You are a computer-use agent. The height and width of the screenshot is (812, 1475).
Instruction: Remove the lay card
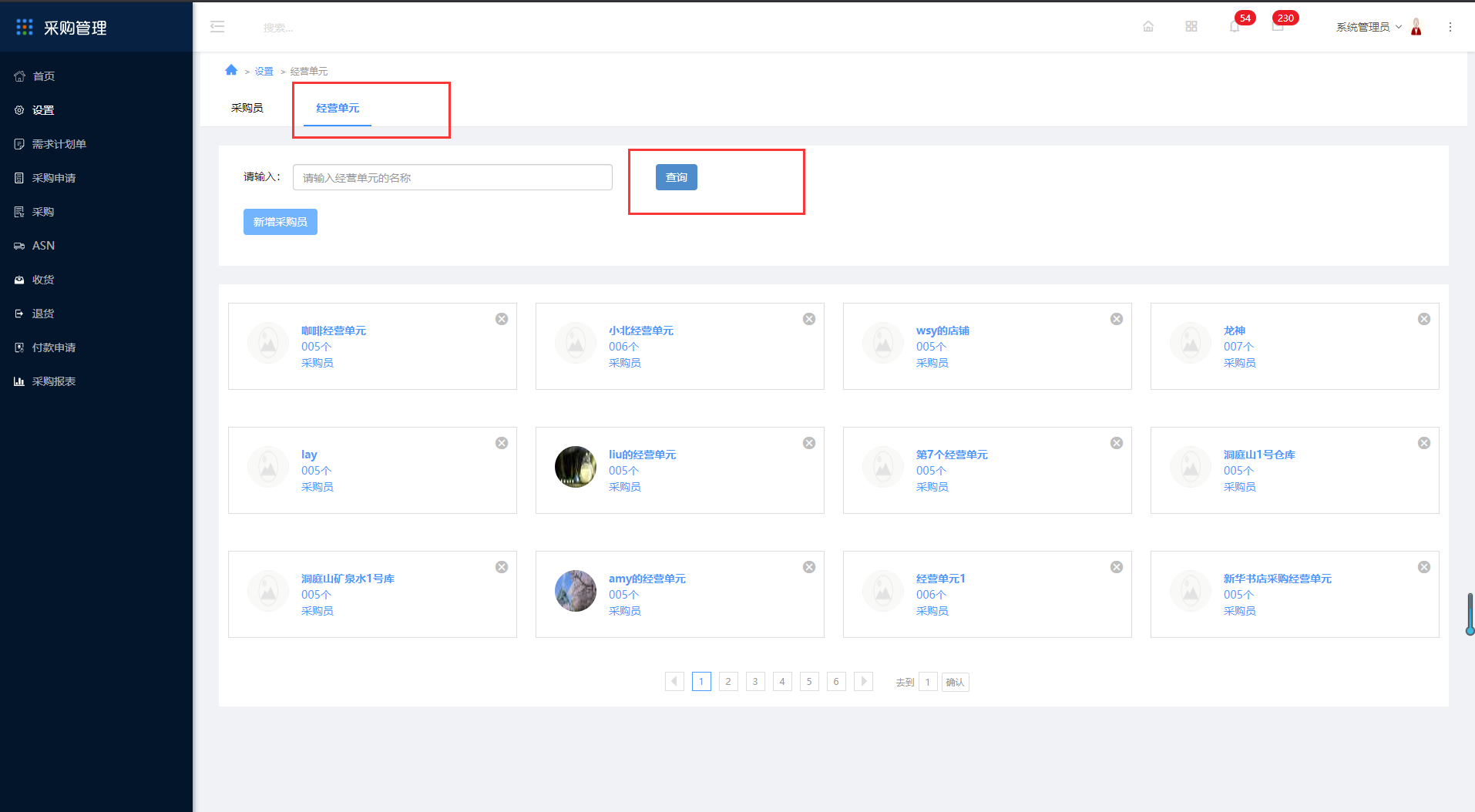click(502, 443)
